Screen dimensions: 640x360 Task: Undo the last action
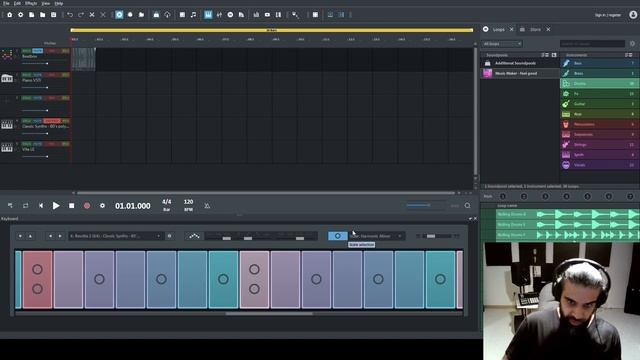point(70,15)
